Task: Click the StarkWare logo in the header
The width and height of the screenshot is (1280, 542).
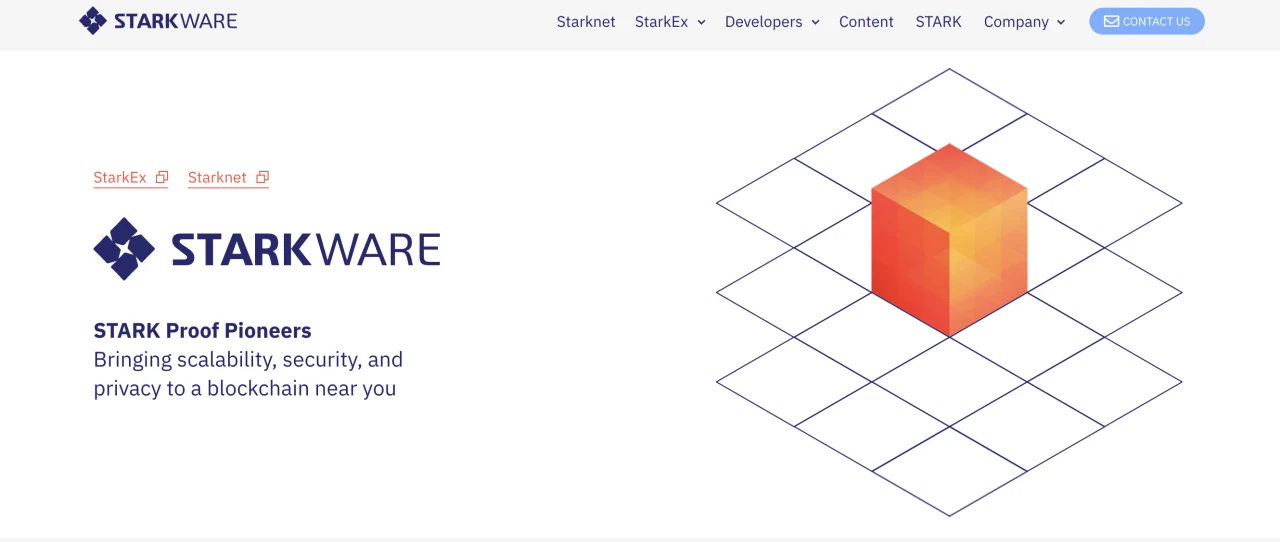Action: (158, 21)
